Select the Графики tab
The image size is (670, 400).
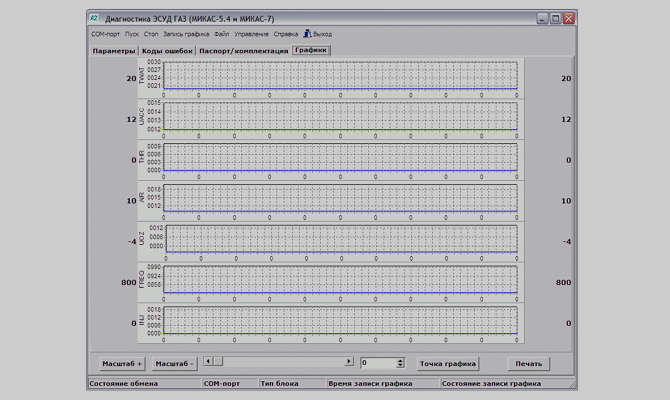pos(311,50)
